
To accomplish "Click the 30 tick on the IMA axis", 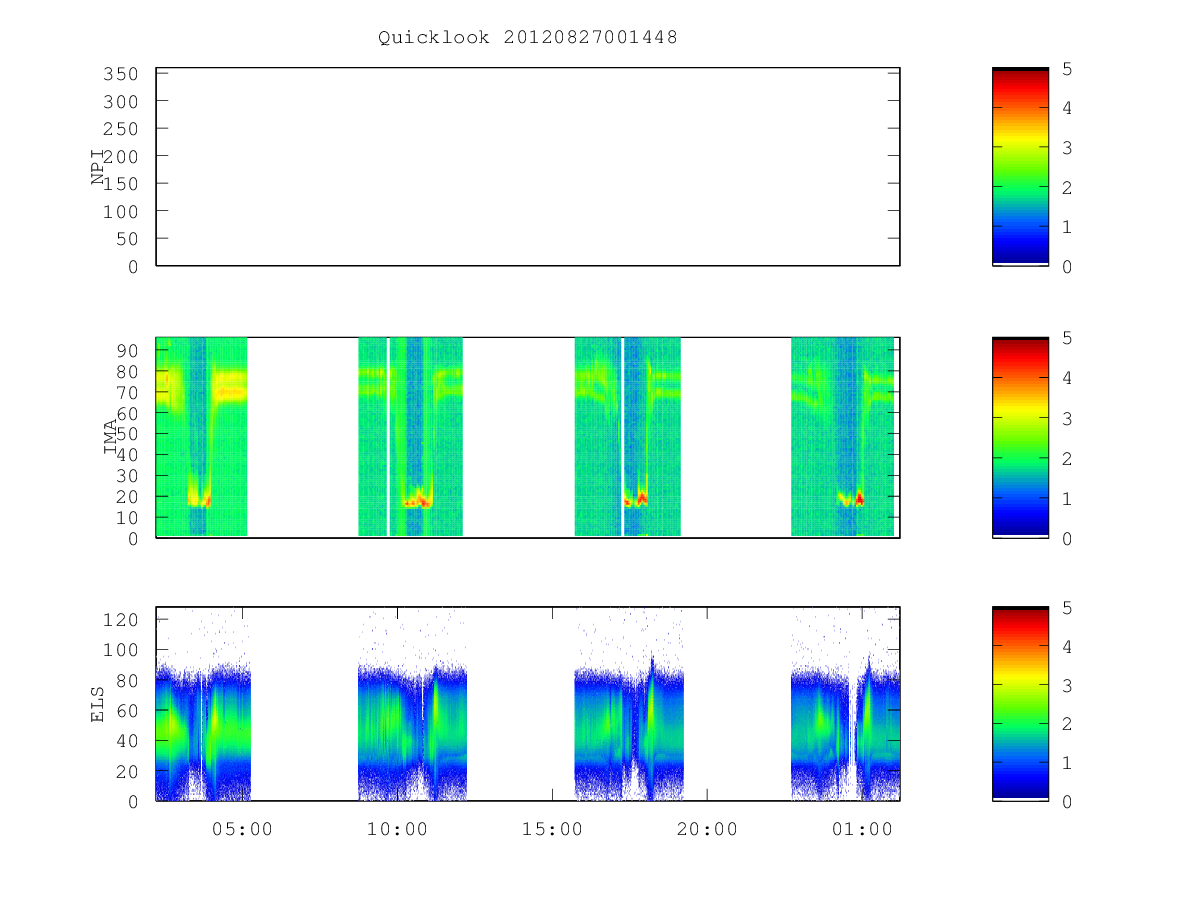I will [127, 475].
